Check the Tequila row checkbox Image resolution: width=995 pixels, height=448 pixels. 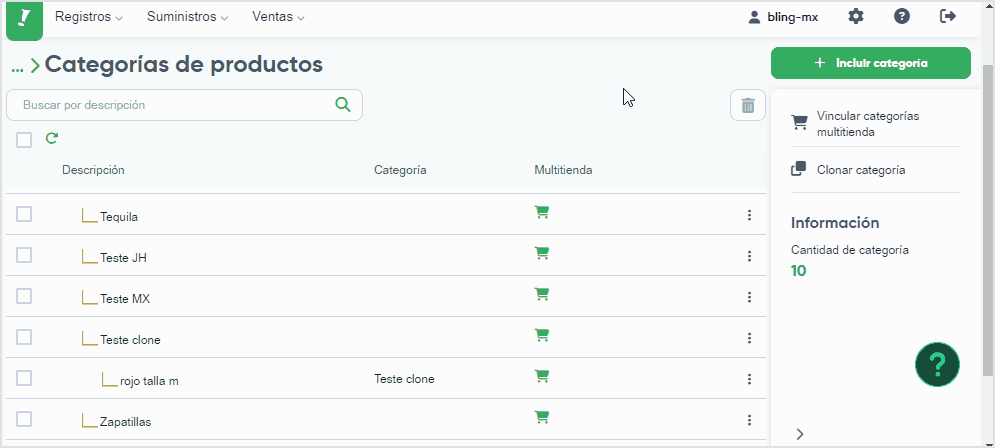pos(24,214)
